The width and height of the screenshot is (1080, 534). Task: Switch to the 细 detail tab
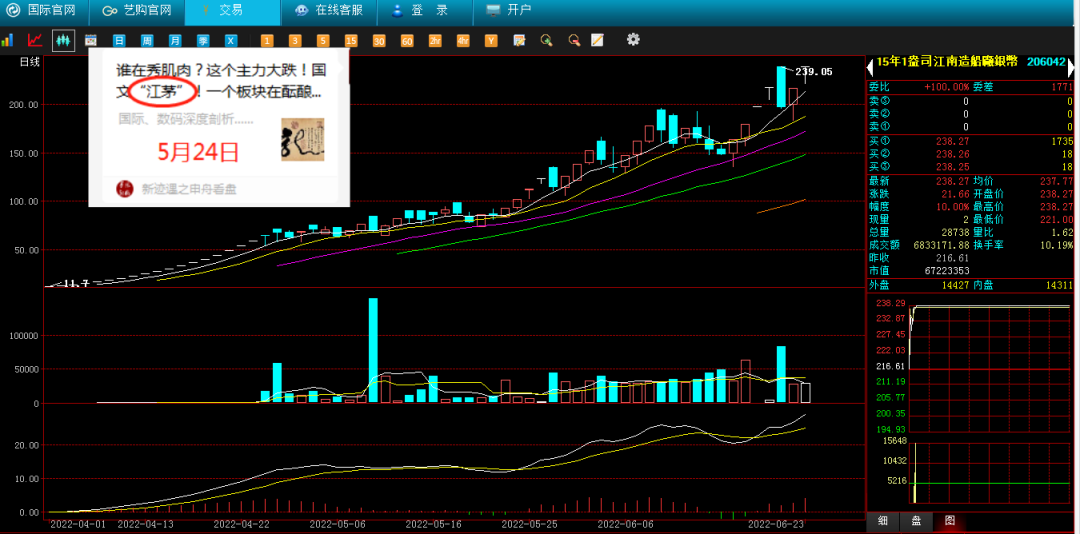(x=882, y=522)
